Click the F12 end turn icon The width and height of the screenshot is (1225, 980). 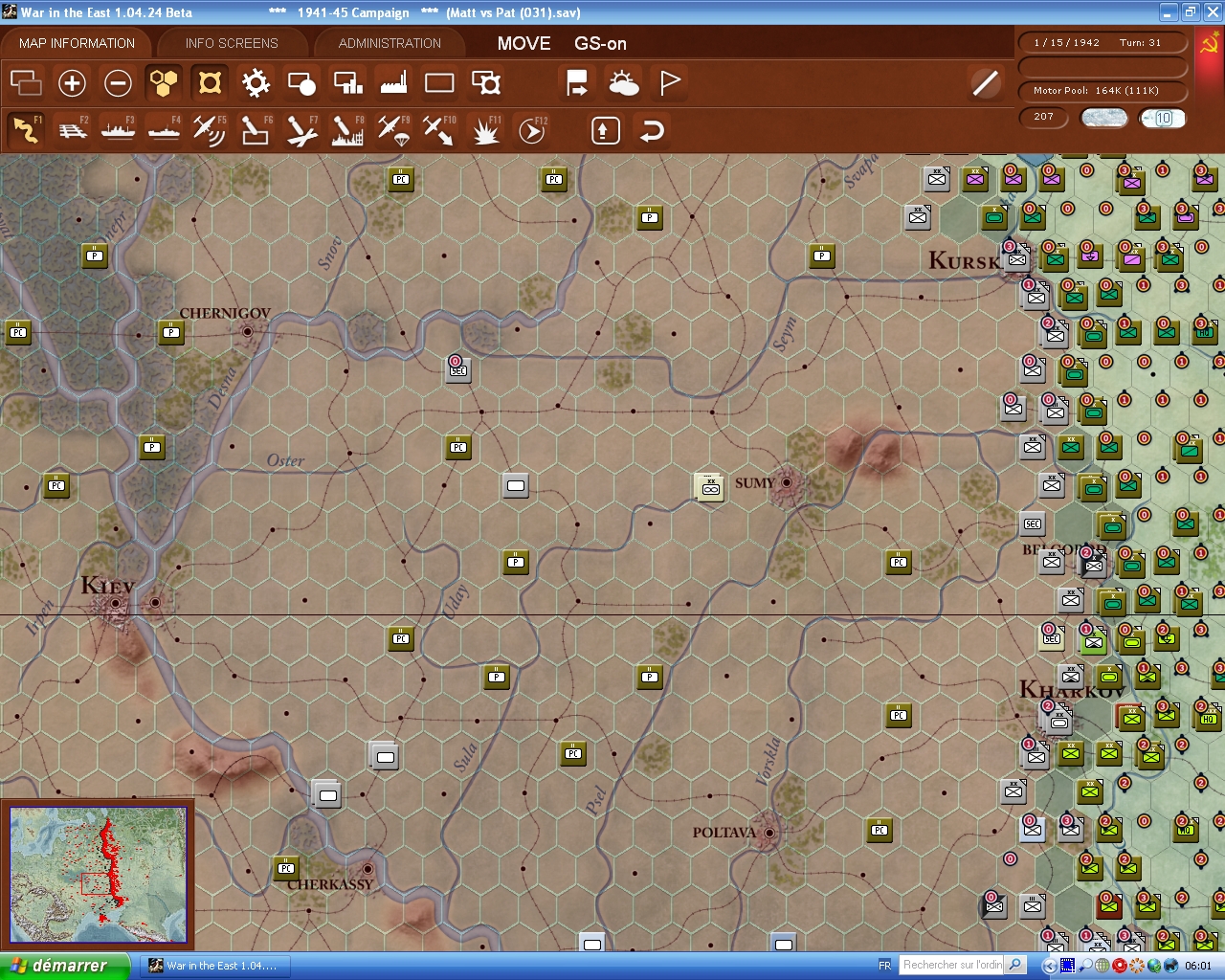click(532, 130)
